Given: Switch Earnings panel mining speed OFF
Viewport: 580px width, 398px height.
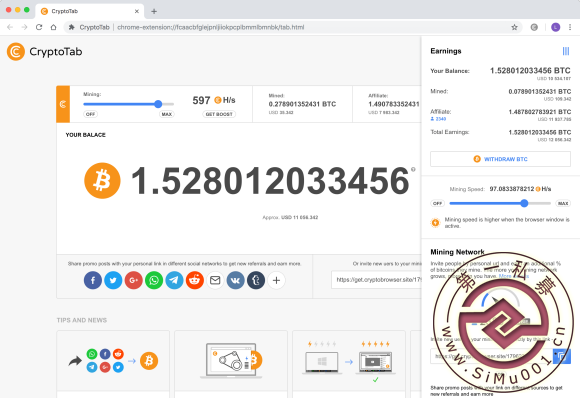Looking at the screenshot, I should tap(438, 203).
